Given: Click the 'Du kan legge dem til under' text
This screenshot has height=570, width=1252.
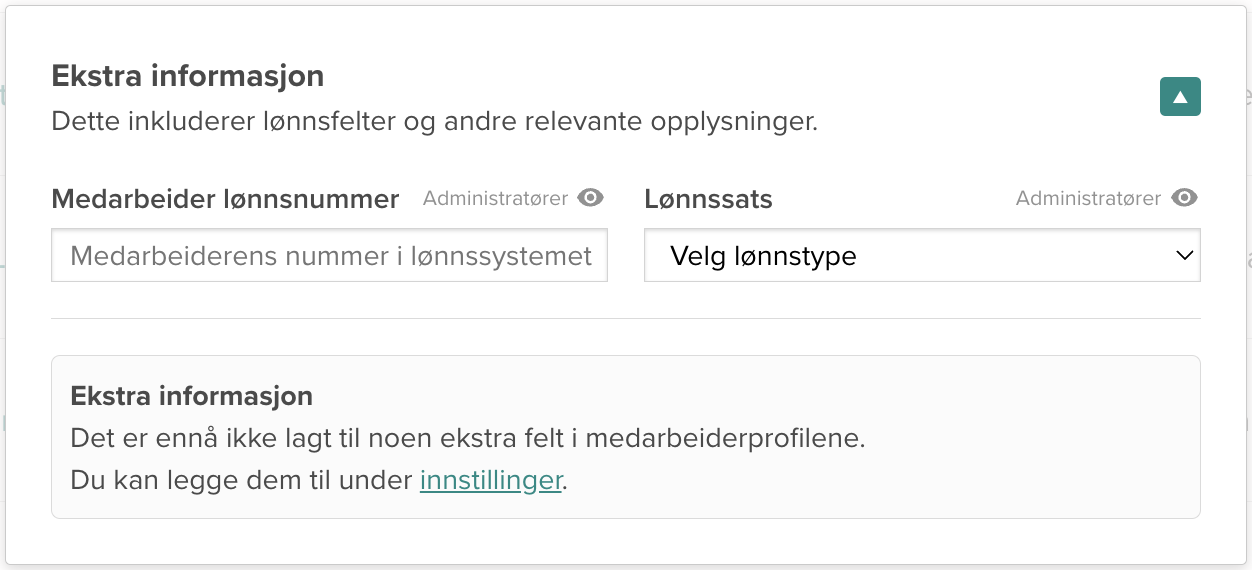Looking at the screenshot, I should pyautogui.click(x=242, y=480).
